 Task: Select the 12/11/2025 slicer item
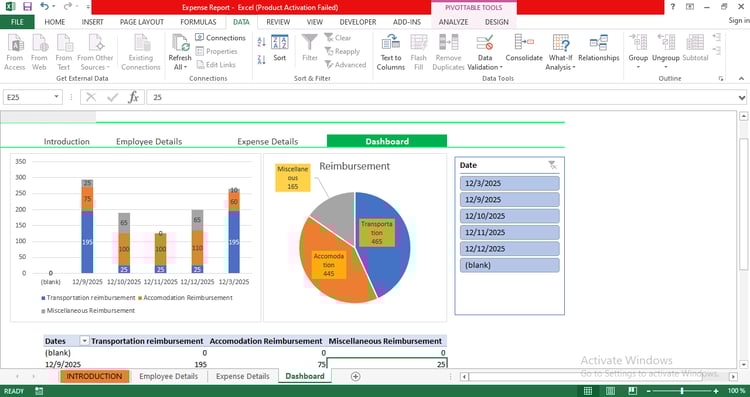pos(509,232)
